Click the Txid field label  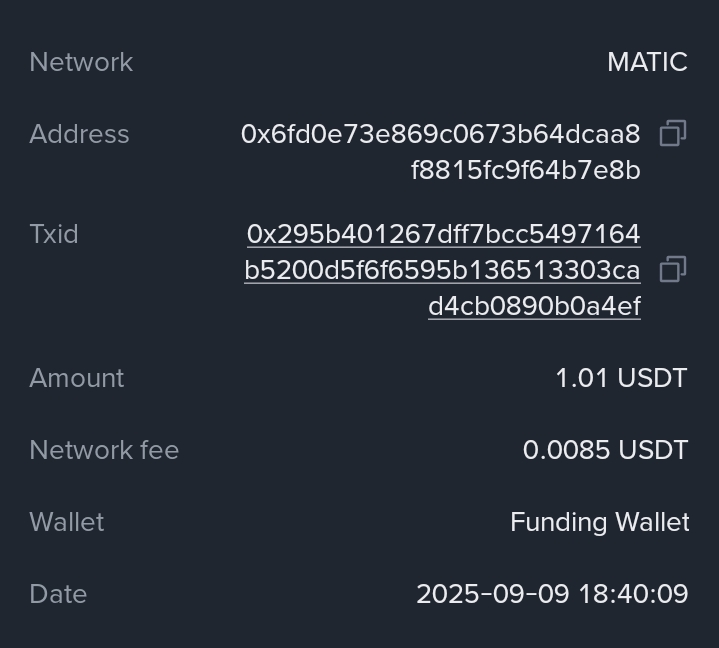pos(54,234)
